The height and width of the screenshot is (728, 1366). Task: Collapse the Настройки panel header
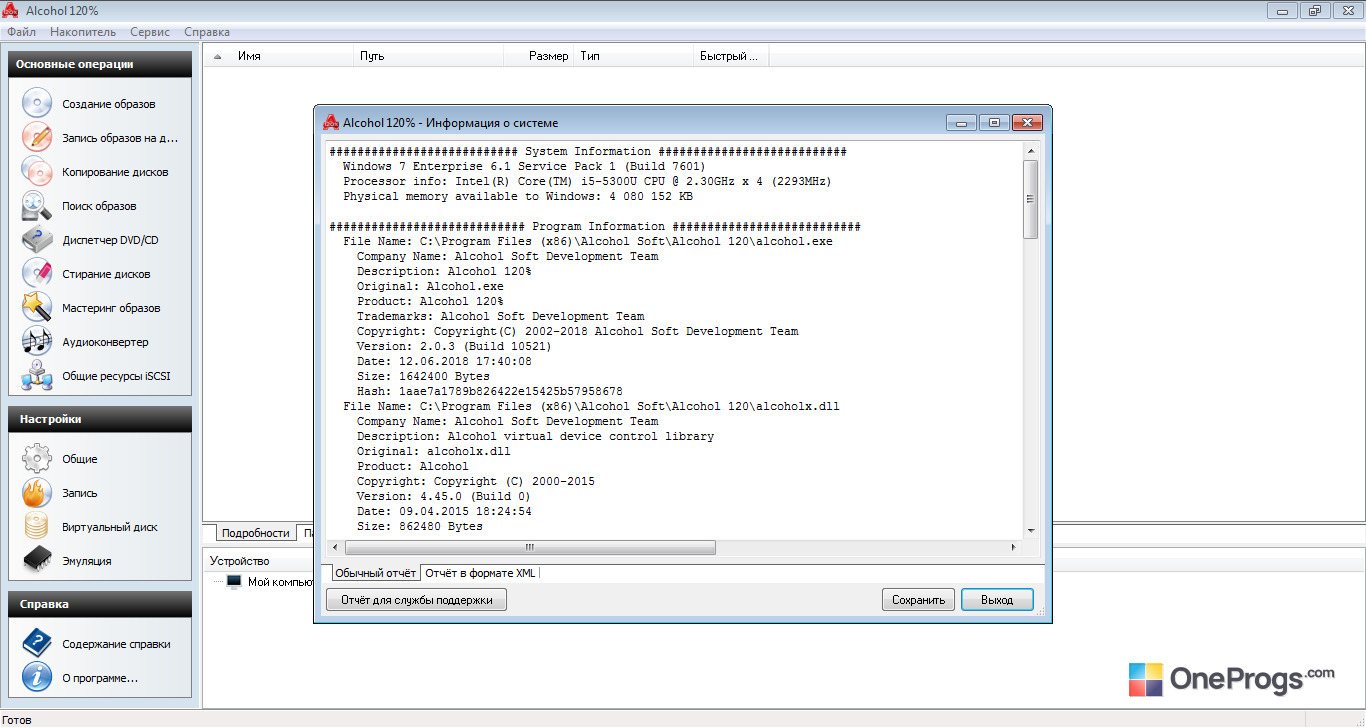tap(100, 419)
